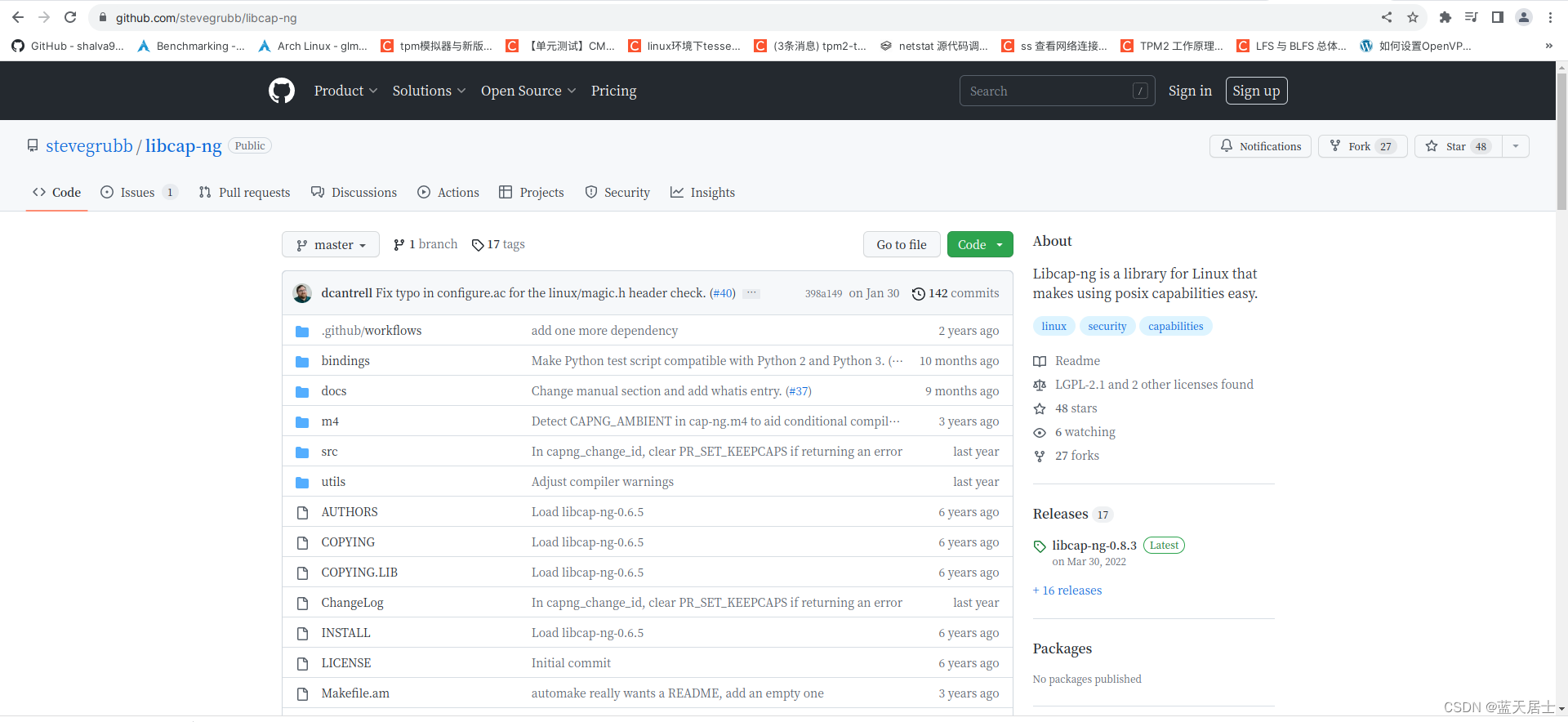Open green Code dropdown button
This screenshot has height=722, width=1568.
click(980, 244)
